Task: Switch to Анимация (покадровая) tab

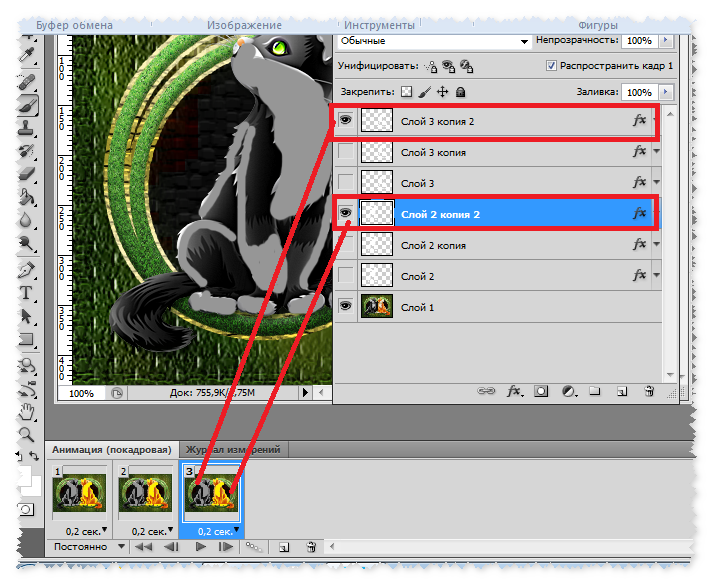Action: tap(112, 450)
